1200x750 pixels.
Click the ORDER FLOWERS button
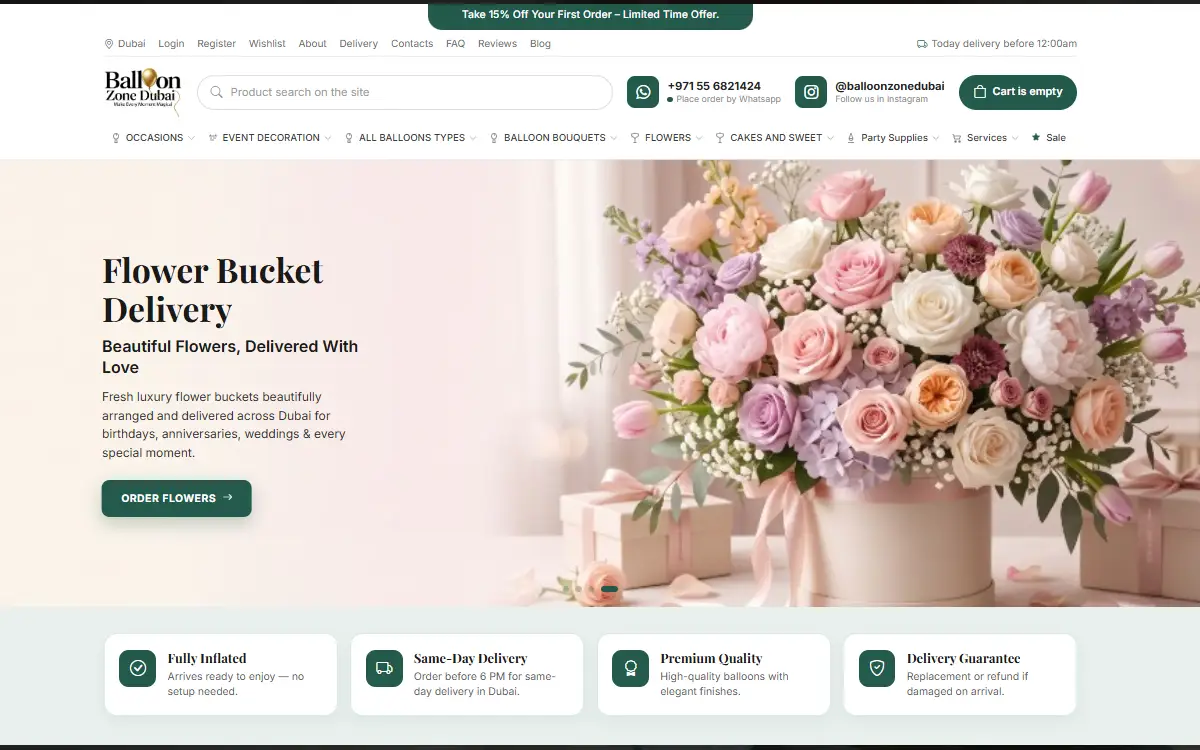[x=176, y=498]
